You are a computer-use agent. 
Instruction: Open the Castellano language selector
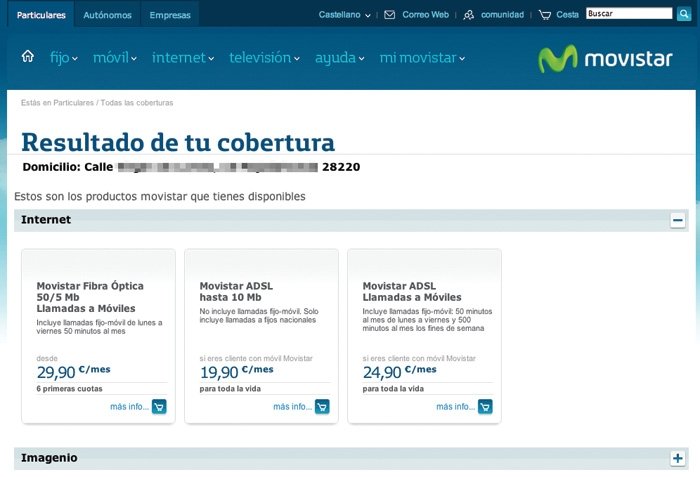[x=344, y=15]
